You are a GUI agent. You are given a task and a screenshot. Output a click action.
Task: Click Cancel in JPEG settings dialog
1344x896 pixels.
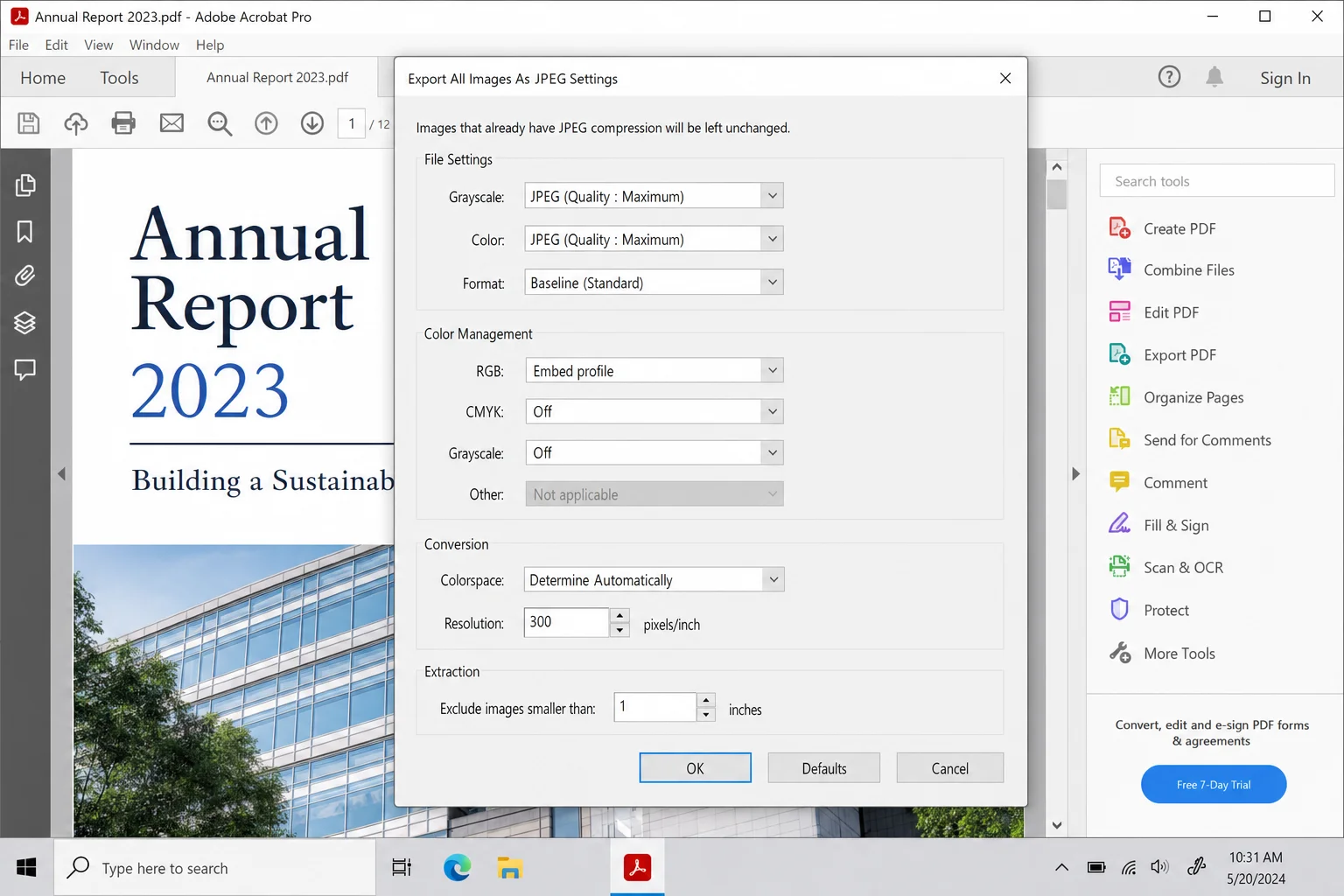pos(949,767)
